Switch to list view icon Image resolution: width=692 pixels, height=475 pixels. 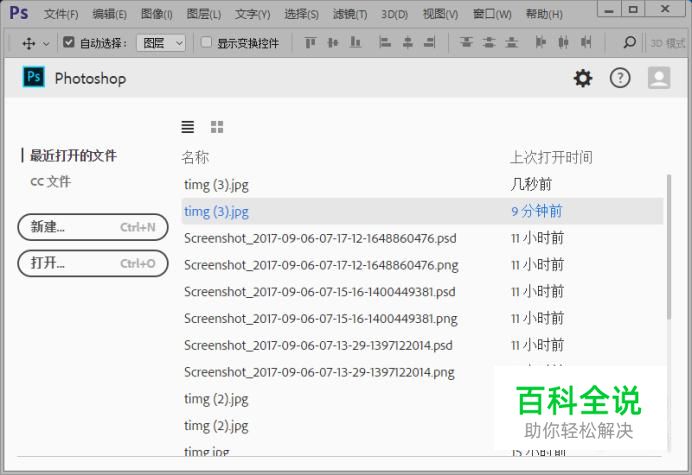click(x=188, y=127)
